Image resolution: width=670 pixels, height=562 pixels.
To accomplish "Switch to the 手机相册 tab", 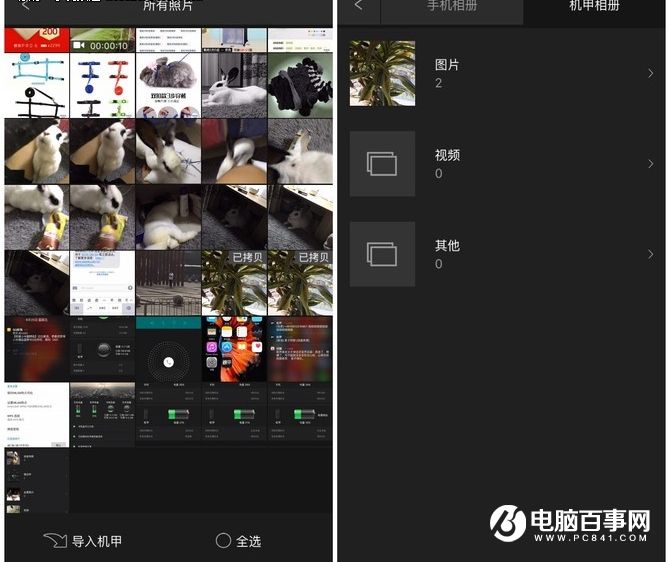I will pyautogui.click(x=453, y=8).
